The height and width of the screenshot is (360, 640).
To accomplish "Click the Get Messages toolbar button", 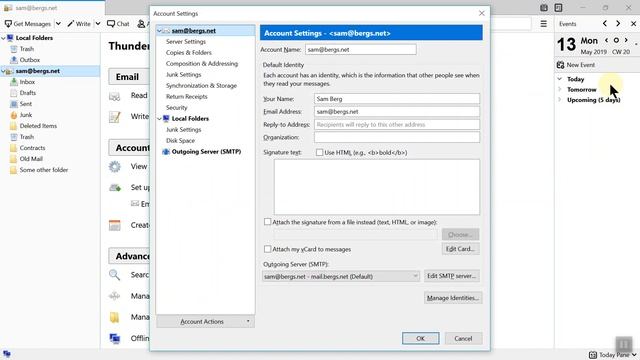I will point(28,24).
